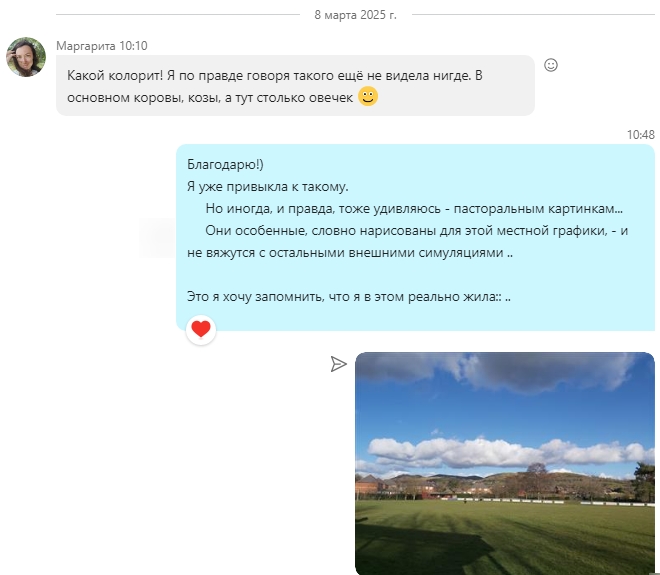Open Маргарита's profile avatar
This screenshot has width=660, height=575.
click(x=26, y=57)
